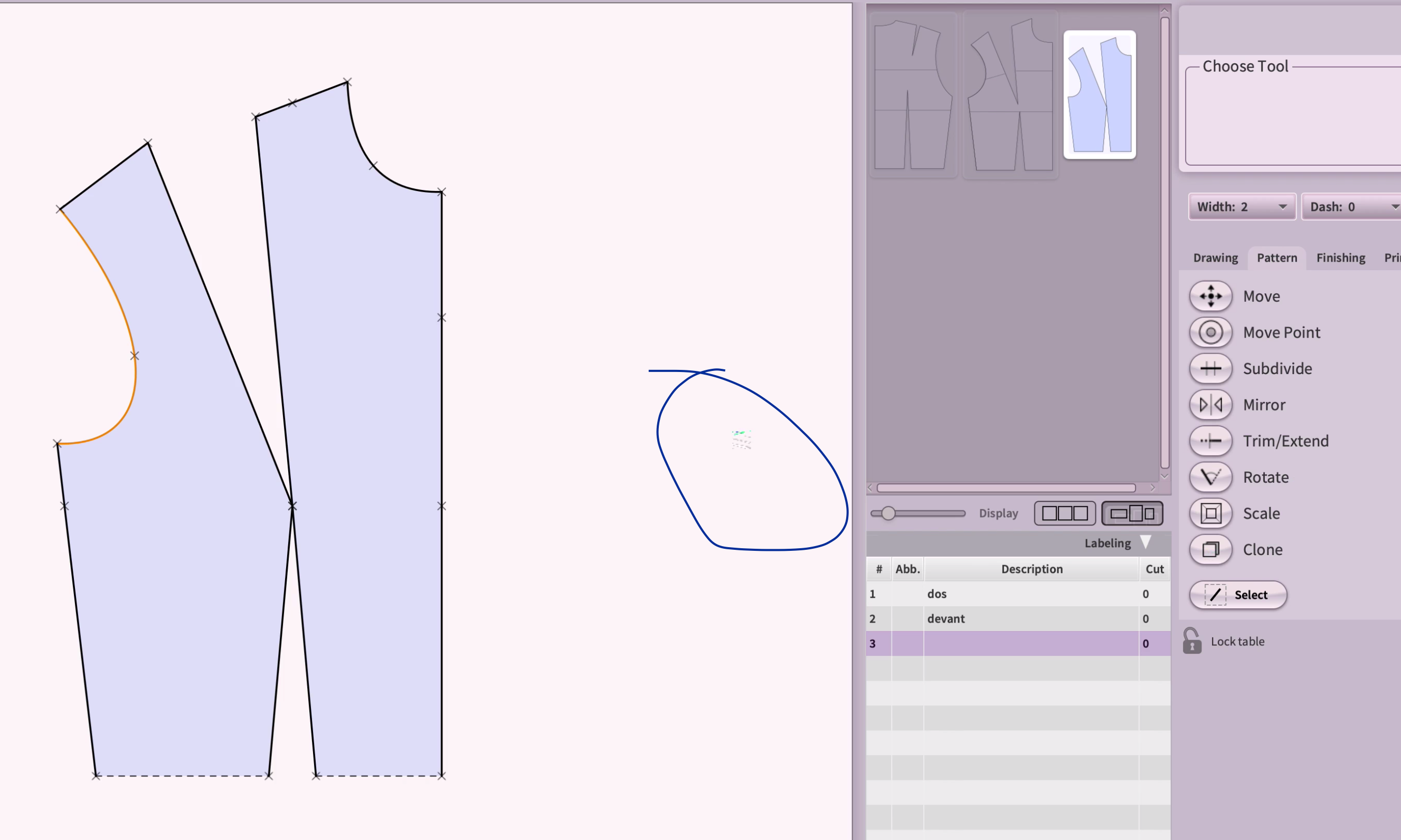Viewport: 1401px width, 840px height.
Task: Select the Move tool
Action: 1210,295
